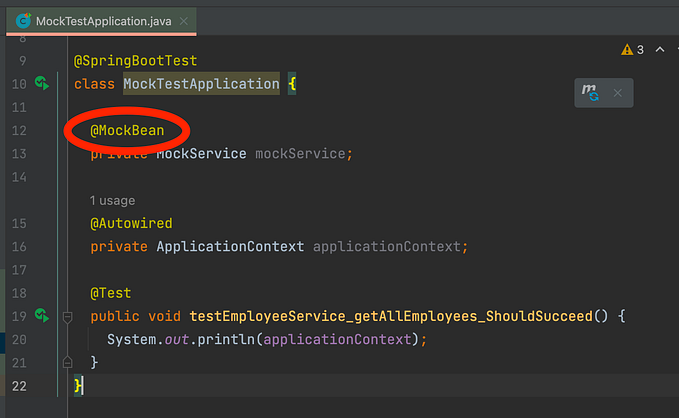Dismiss the Maven reload floating popup
The height and width of the screenshot is (418, 679).
618,93
